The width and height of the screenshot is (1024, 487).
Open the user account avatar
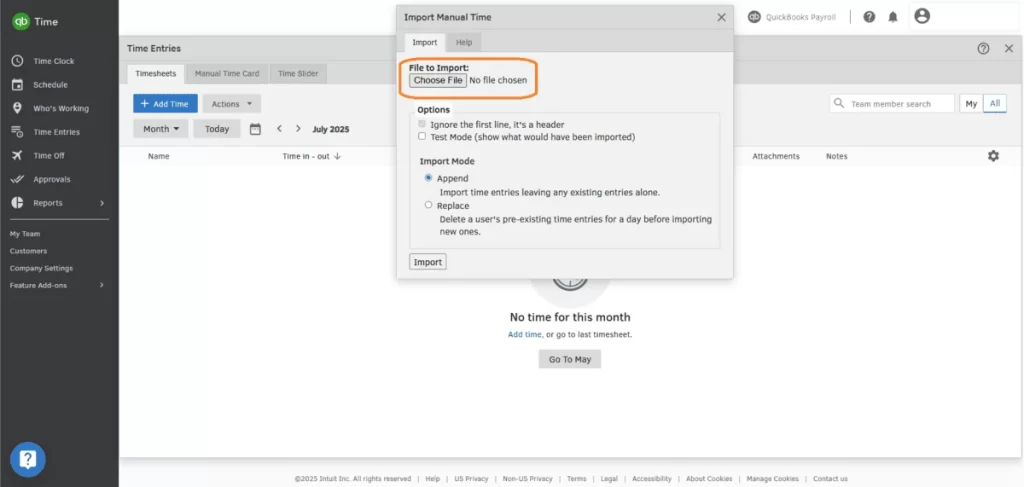(922, 16)
